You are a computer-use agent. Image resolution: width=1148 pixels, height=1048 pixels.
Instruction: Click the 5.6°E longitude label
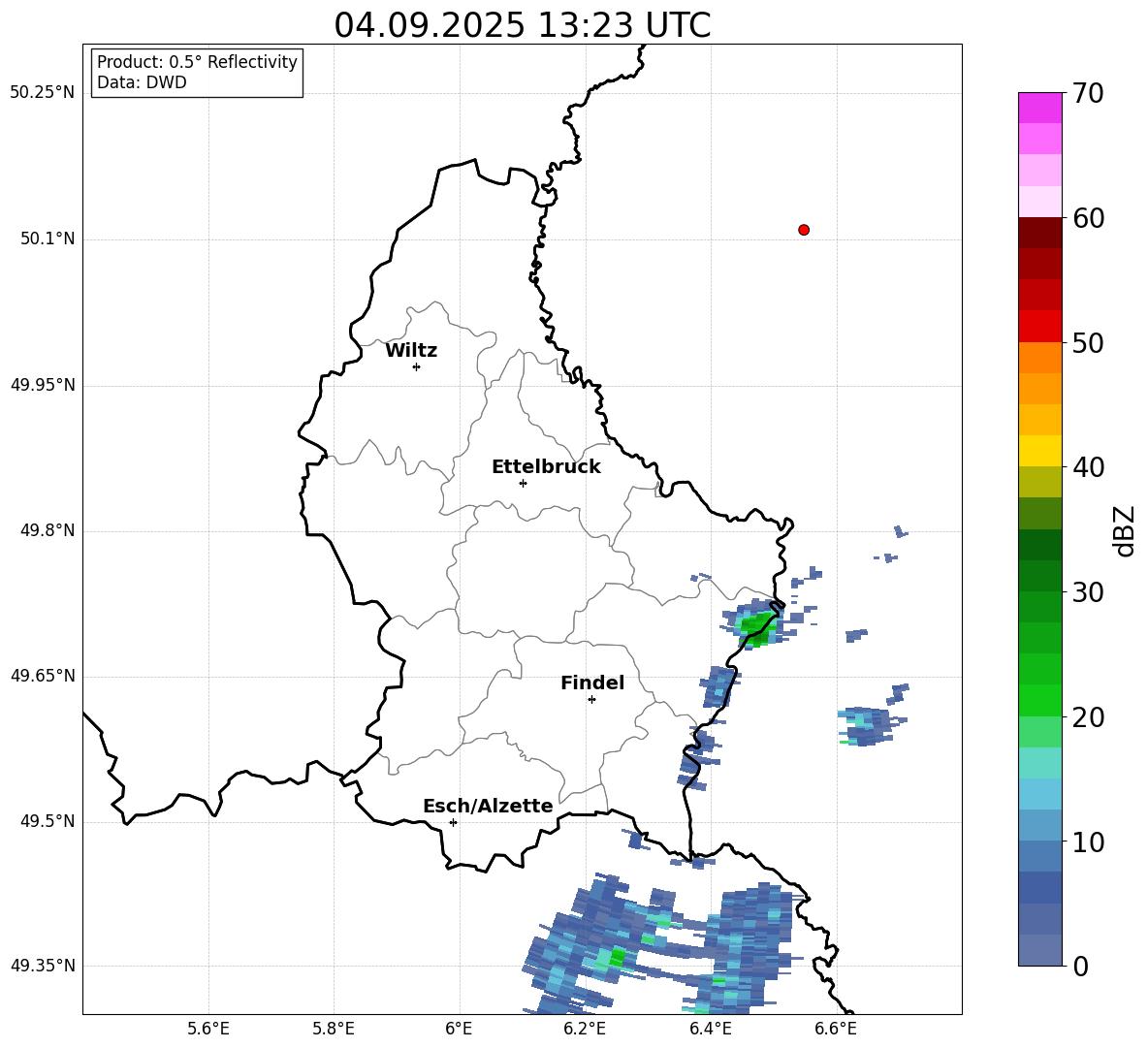click(x=208, y=1029)
